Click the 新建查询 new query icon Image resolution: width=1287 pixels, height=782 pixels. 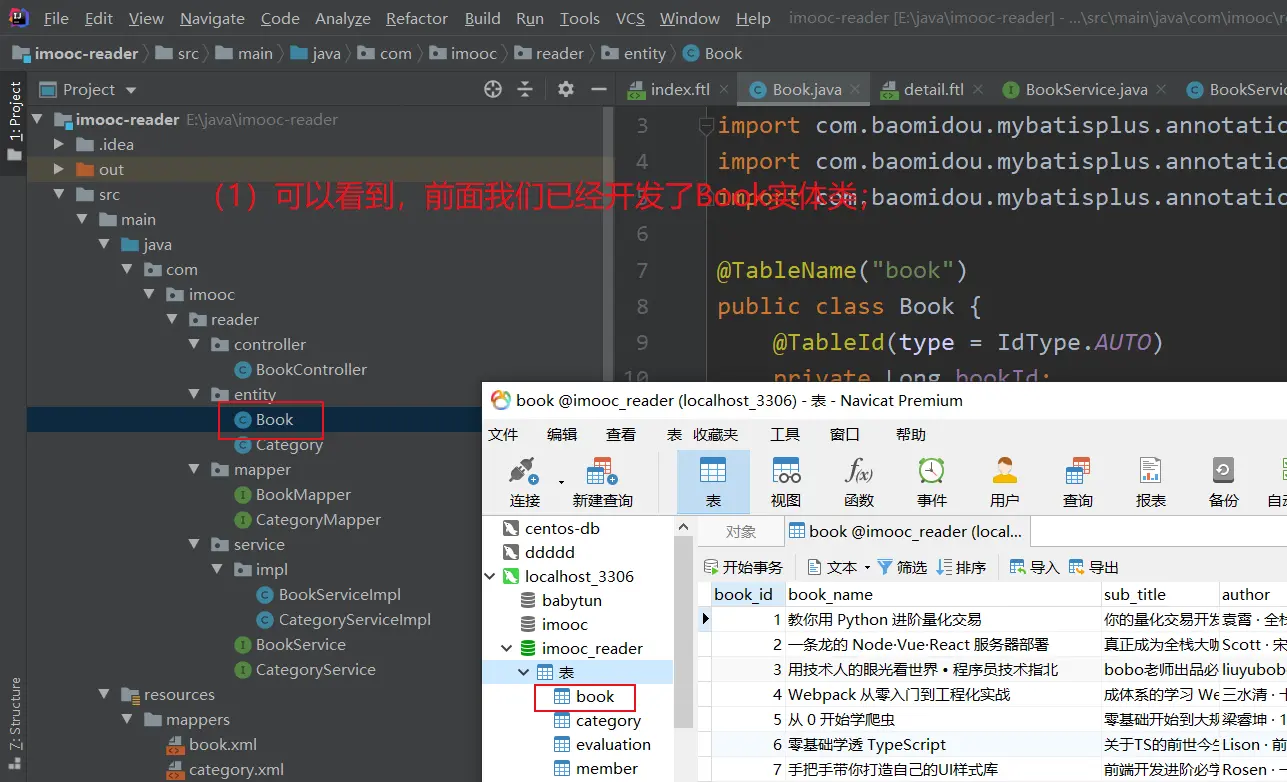602,471
